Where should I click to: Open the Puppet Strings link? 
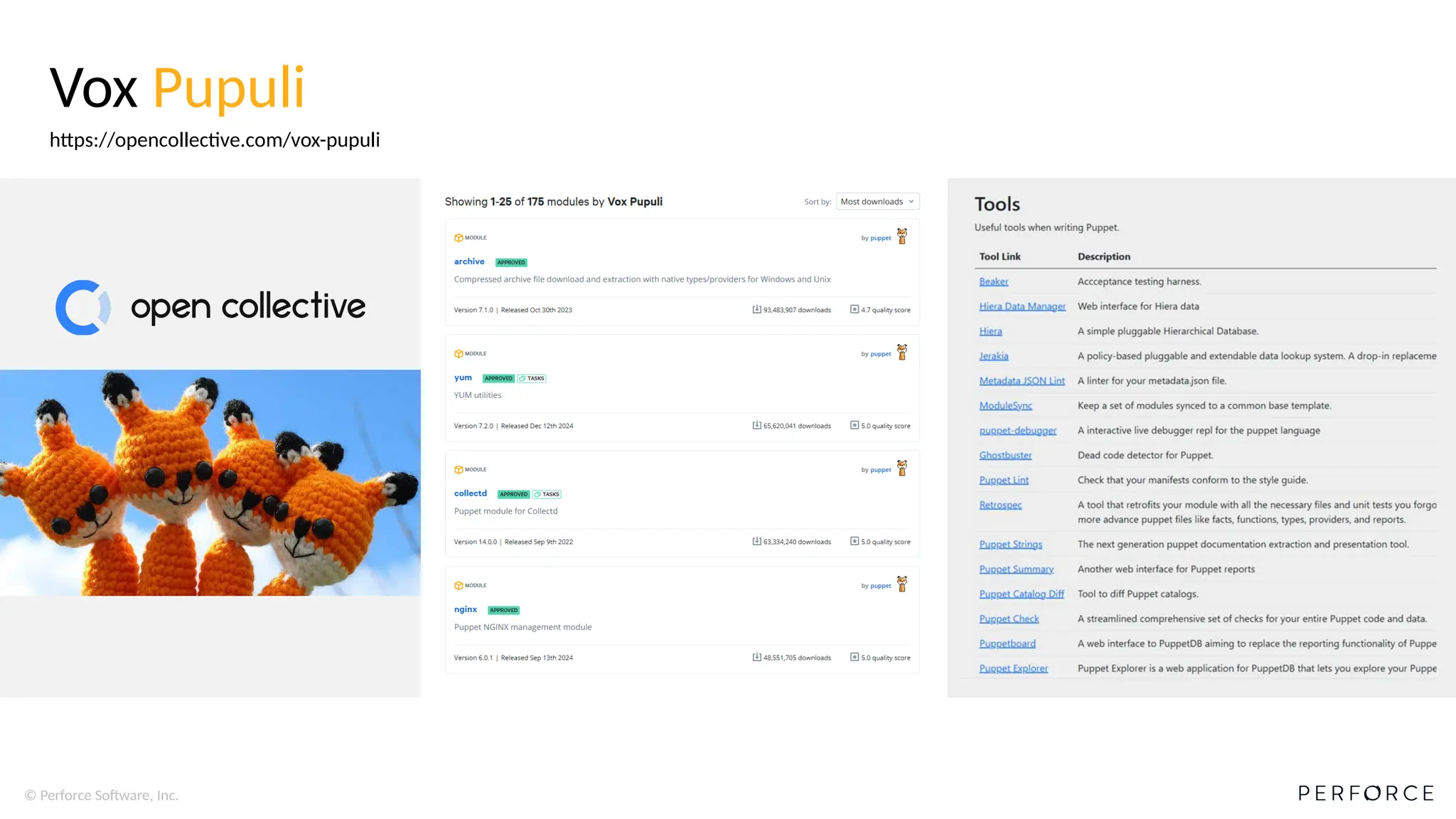(x=1010, y=545)
